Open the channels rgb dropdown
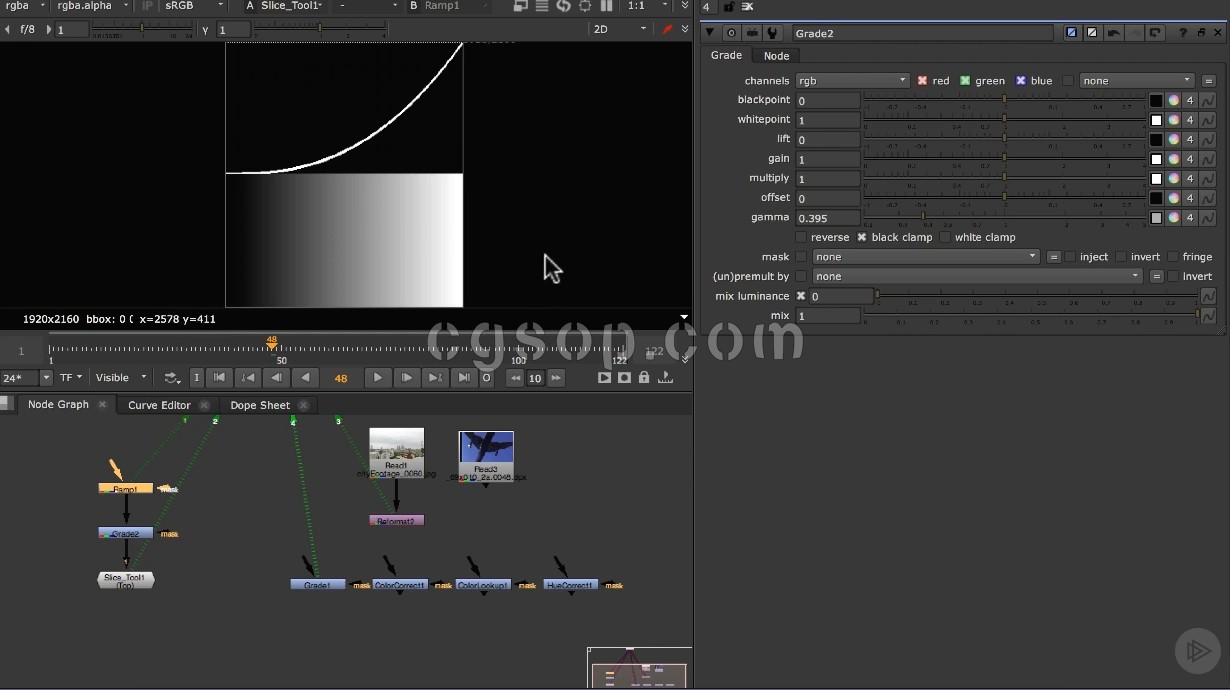Viewport: 1230px width, 690px height. click(852, 81)
